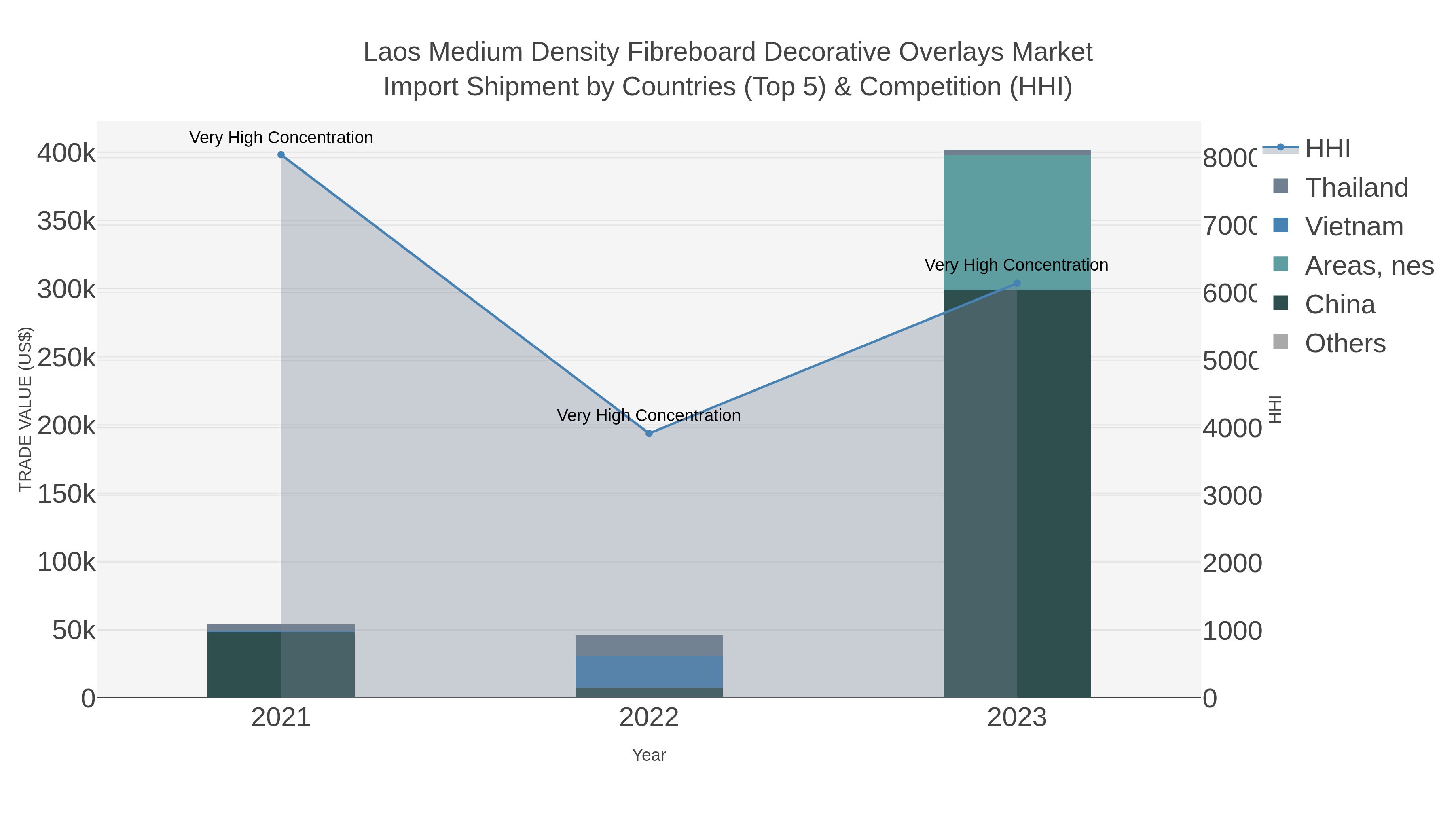
Task: Click the 2023 x-axis label
Action: [x=1017, y=718]
